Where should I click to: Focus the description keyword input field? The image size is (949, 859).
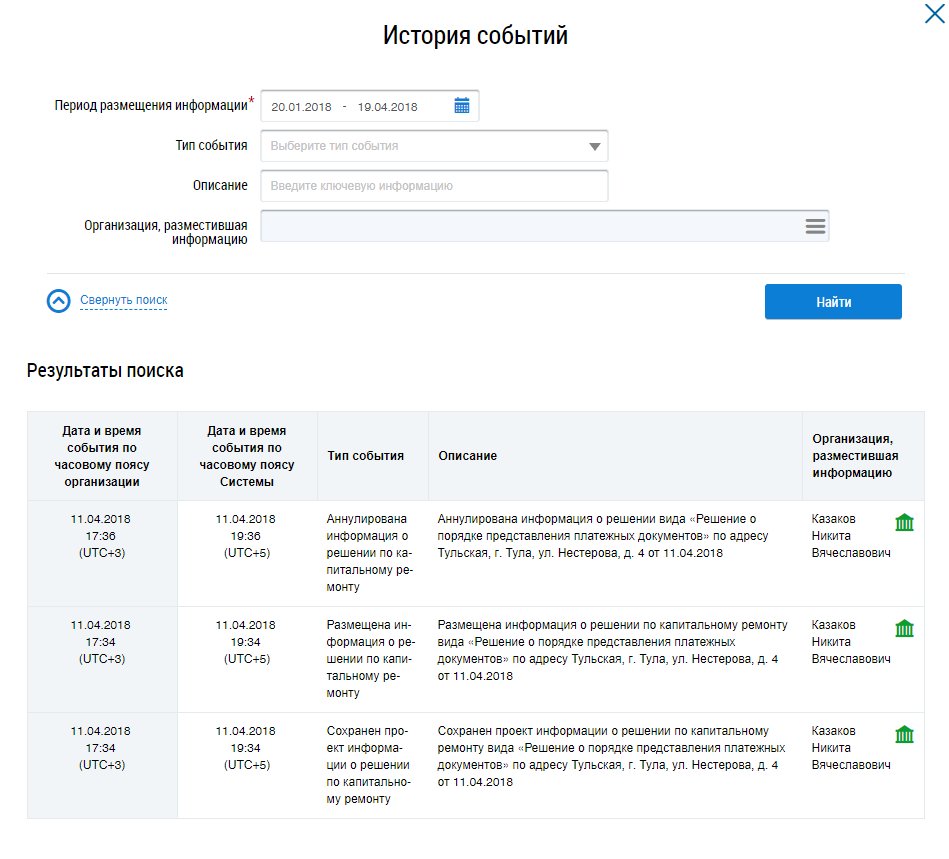pyautogui.click(x=434, y=186)
